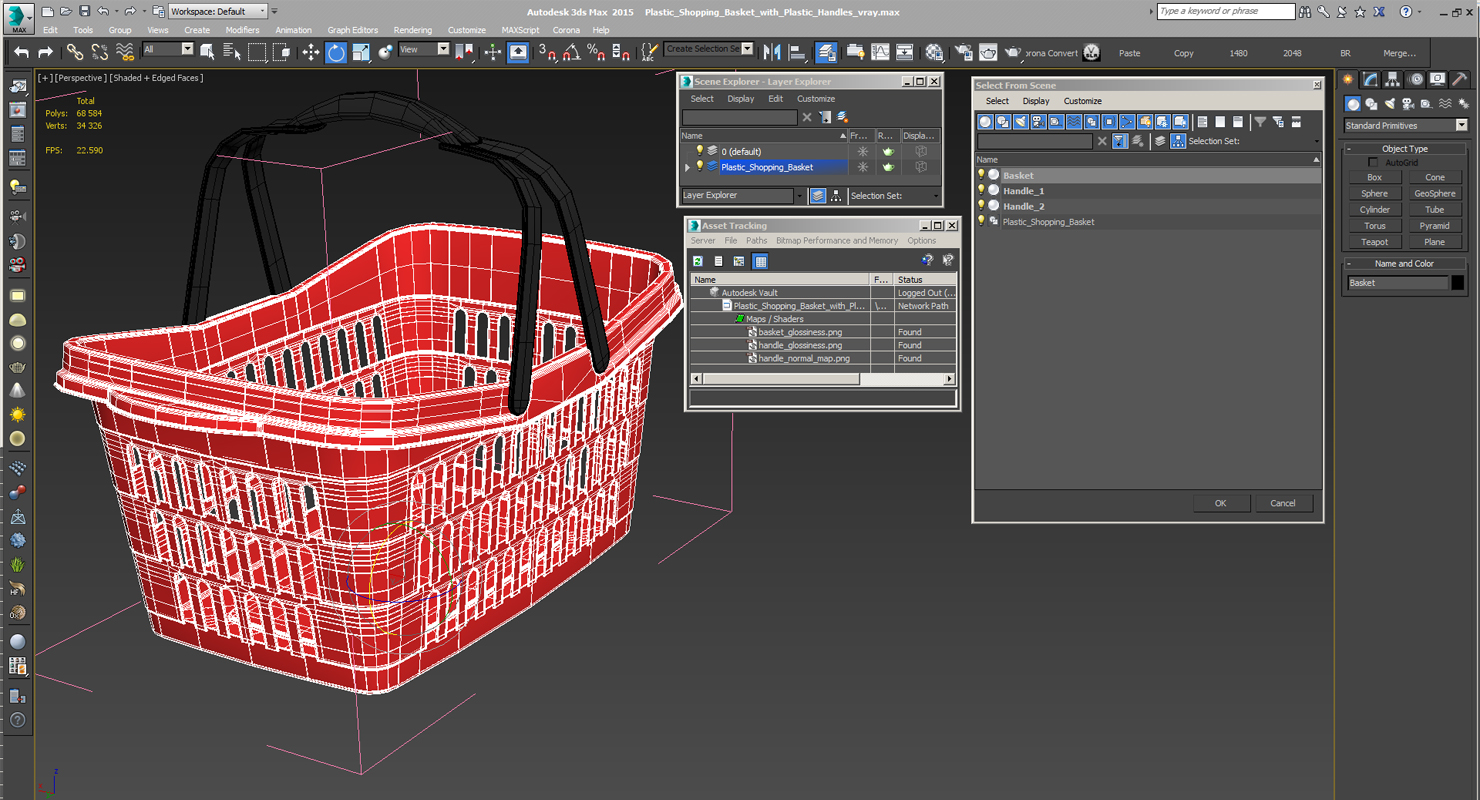
Task: Toggle visibility bulb of Plastic_Shopping_Basket in Select From Scene
Action: point(982,221)
